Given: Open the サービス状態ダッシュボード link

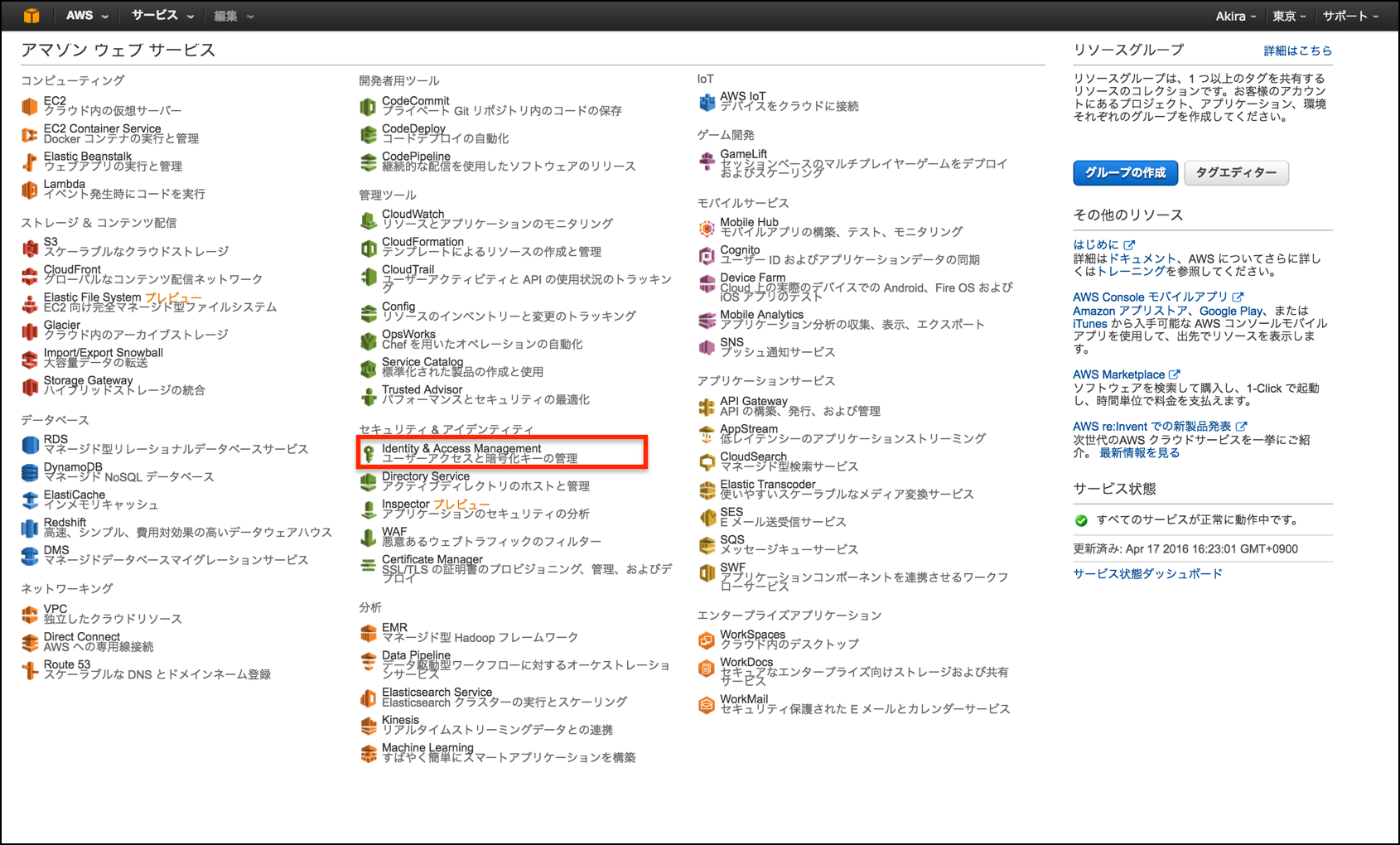Looking at the screenshot, I should [1147, 572].
